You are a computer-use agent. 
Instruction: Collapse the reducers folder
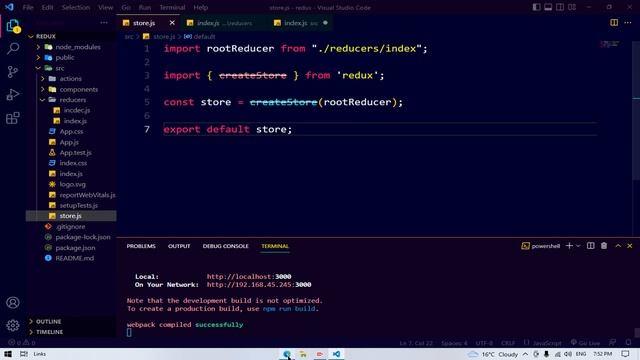tap(42, 100)
